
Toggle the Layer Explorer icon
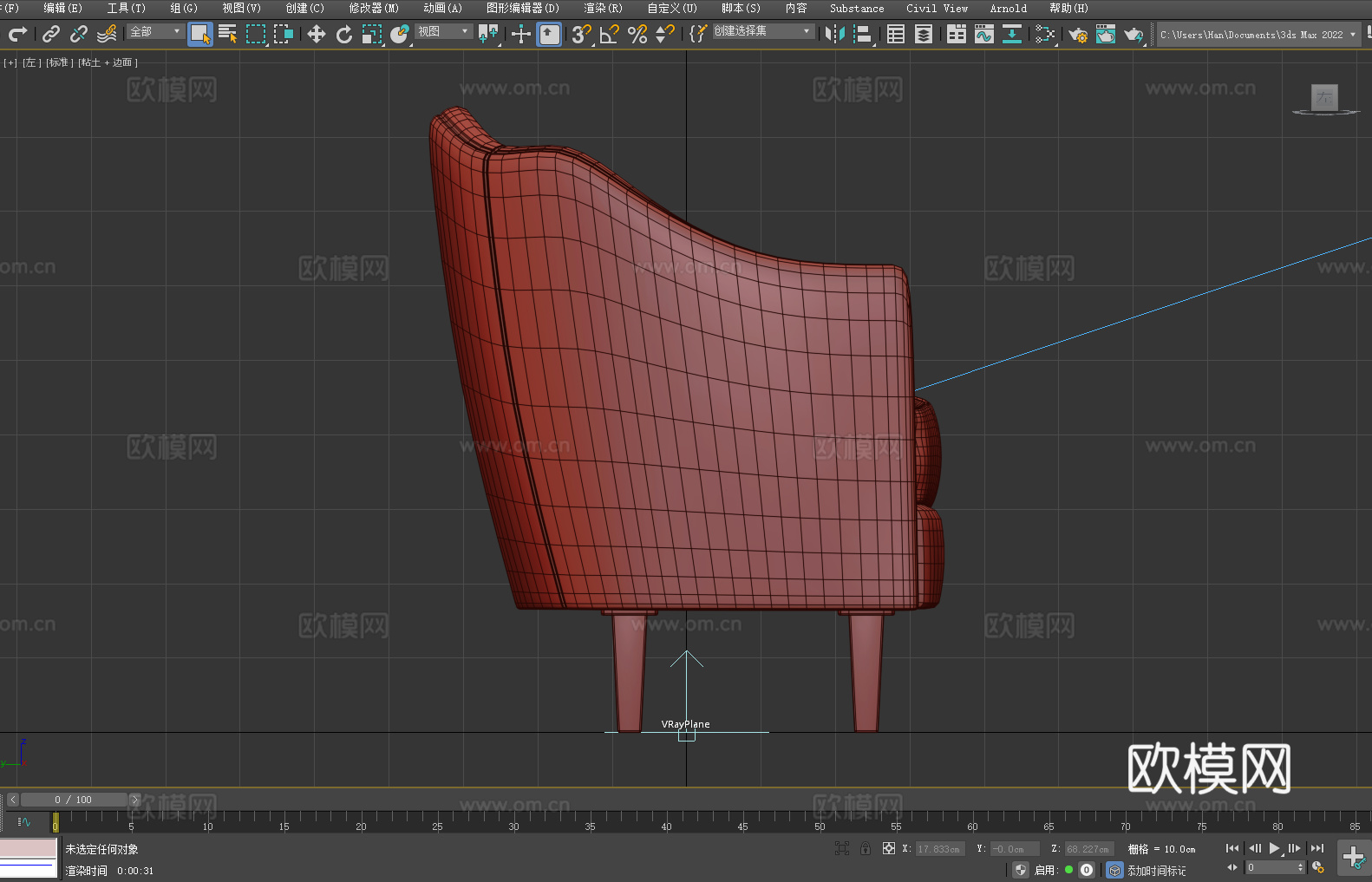tap(924, 34)
